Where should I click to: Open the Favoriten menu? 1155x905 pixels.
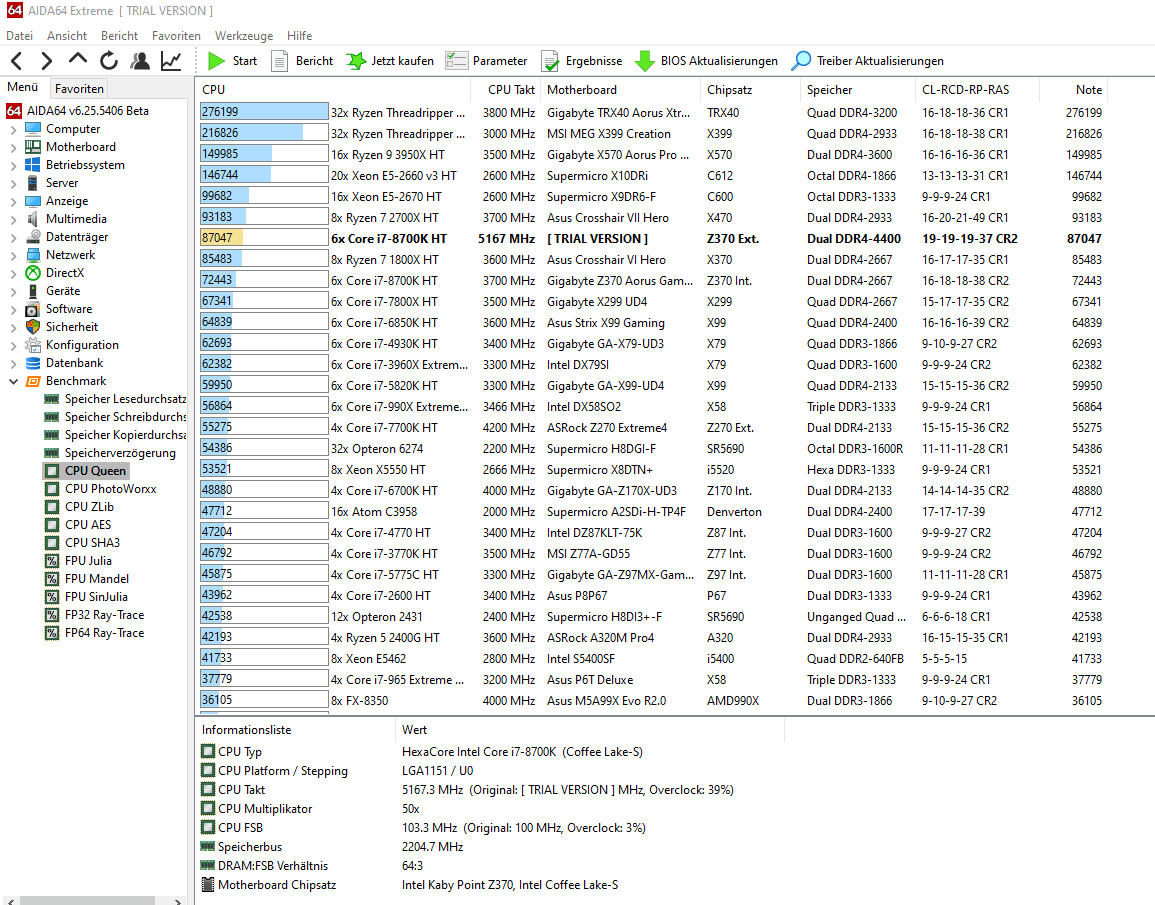pyautogui.click(x=176, y=35)
